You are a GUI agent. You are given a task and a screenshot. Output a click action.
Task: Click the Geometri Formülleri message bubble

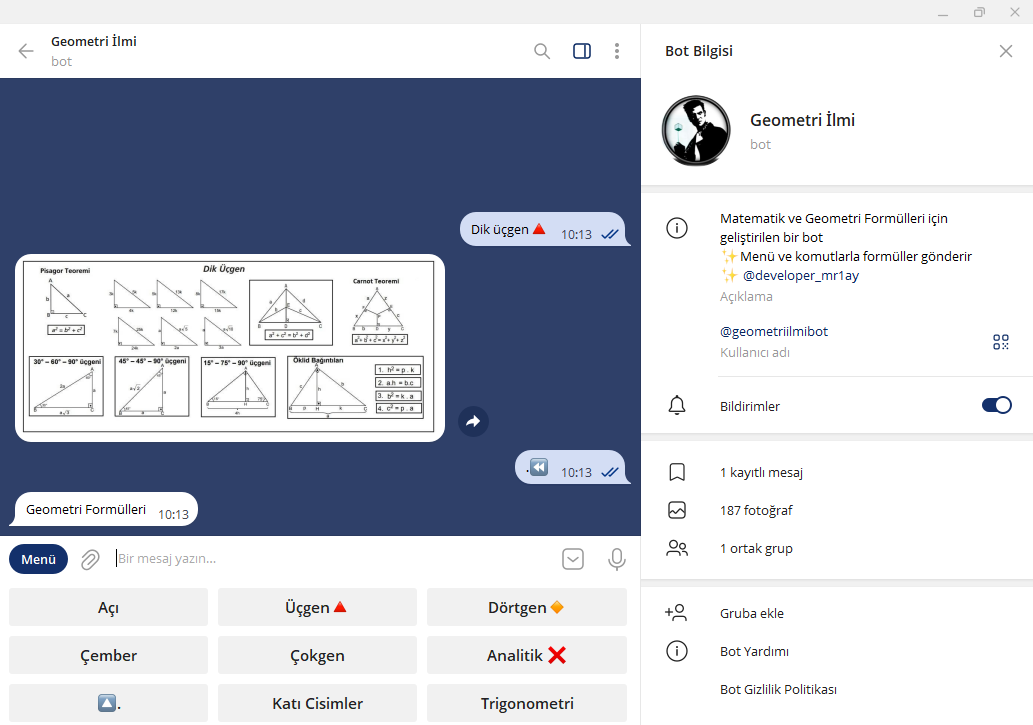(105, 509)
